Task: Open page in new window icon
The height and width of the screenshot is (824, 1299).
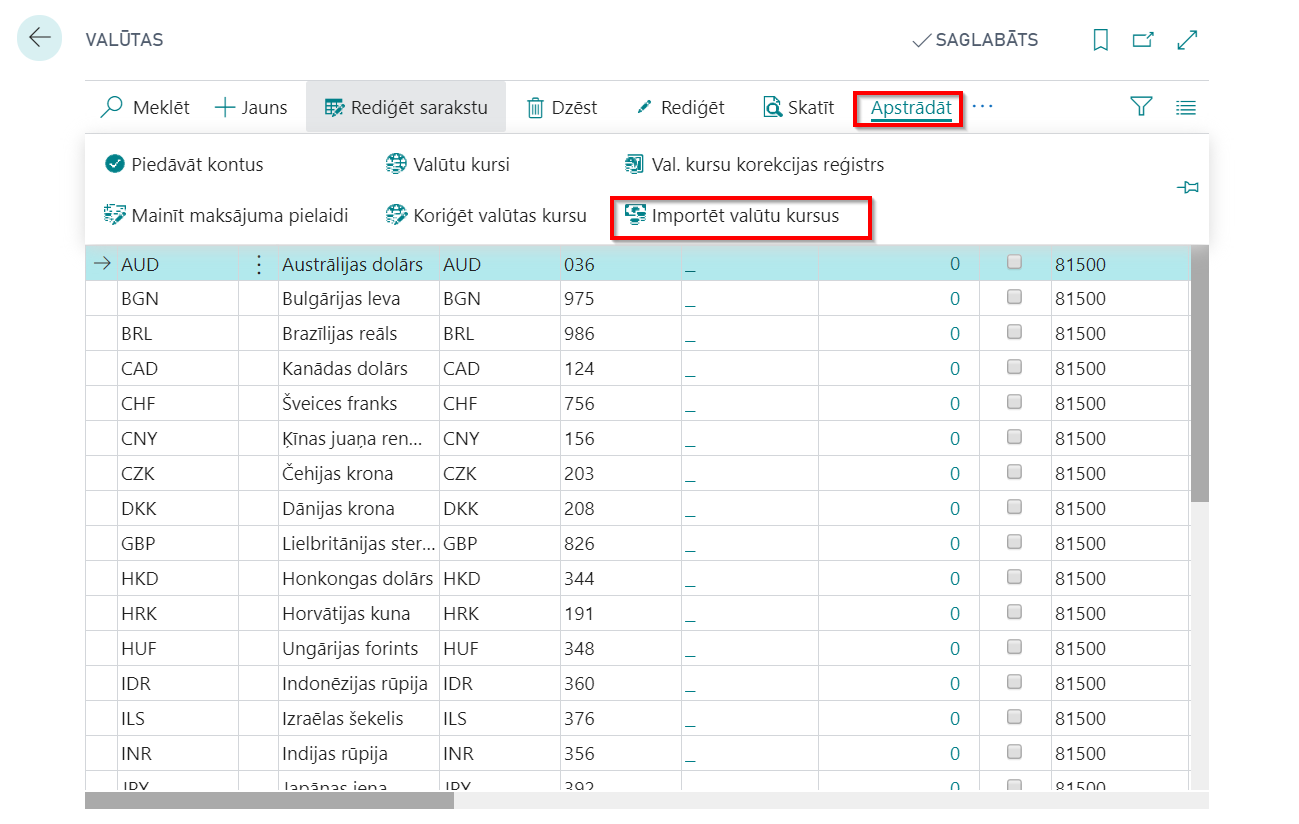Action: point(1143,40)
